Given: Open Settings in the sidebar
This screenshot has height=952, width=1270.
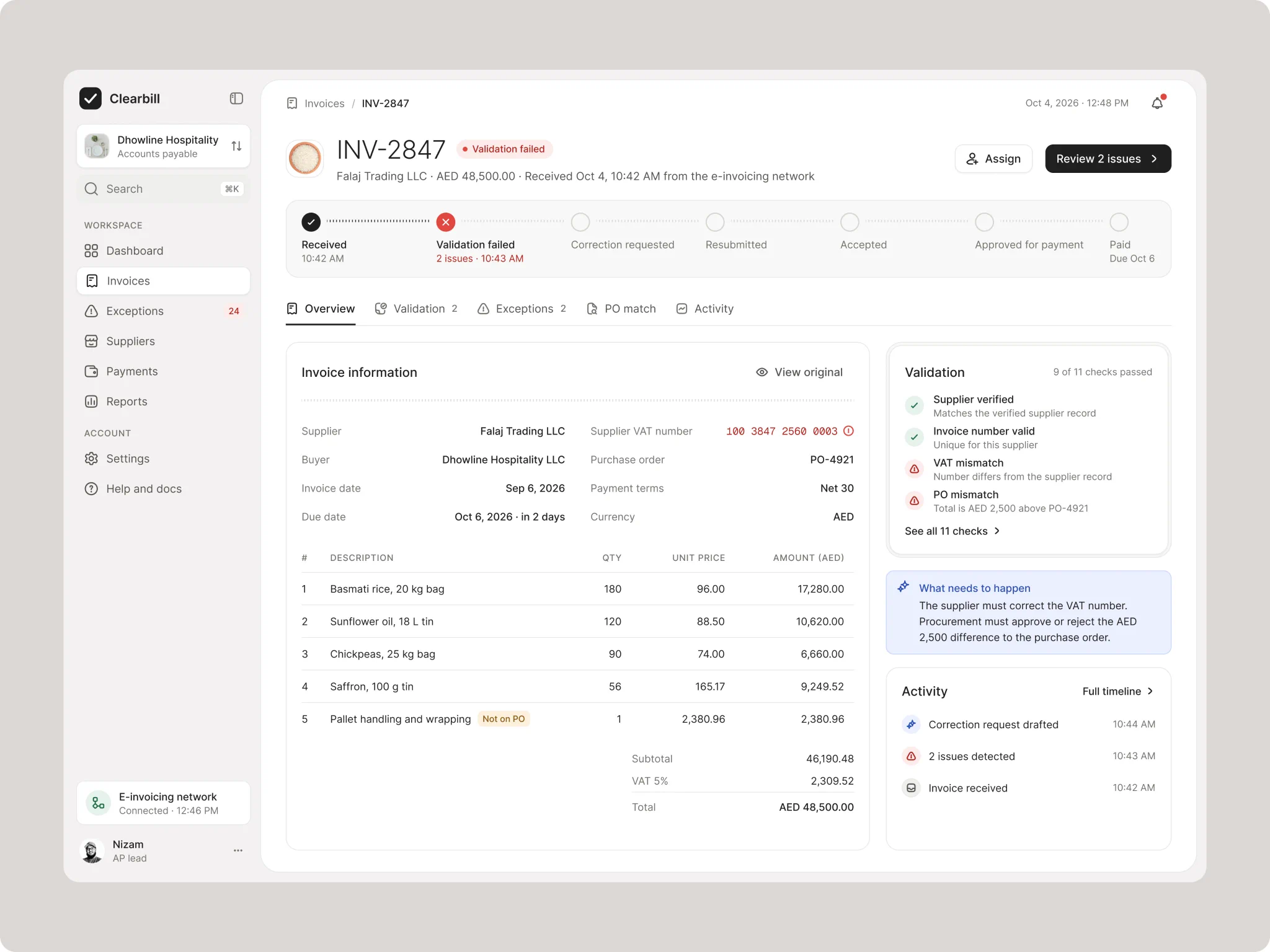Looking at the screenshot, I should pos(163,459).
